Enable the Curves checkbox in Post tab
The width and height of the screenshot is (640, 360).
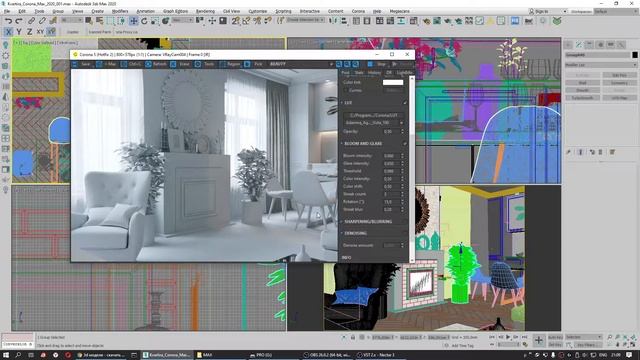point(346,90)
